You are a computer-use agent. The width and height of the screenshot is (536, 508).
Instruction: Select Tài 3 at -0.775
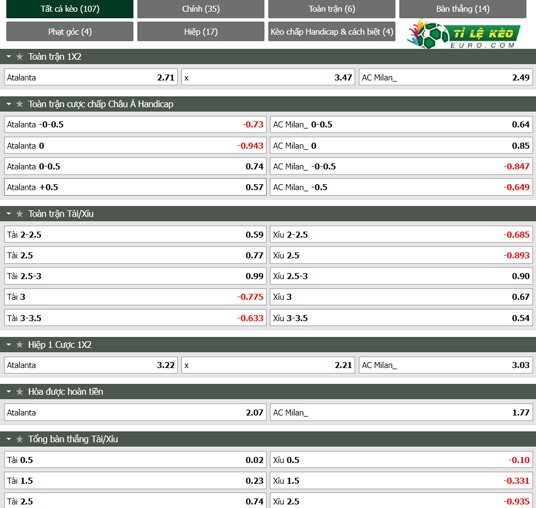click(x=135, y=297)
